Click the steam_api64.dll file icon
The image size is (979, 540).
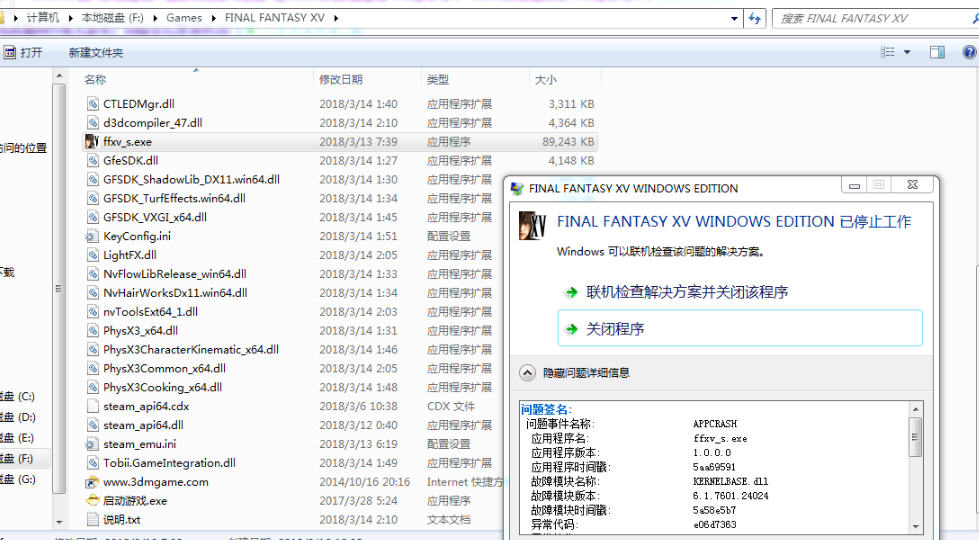(92, 425)
